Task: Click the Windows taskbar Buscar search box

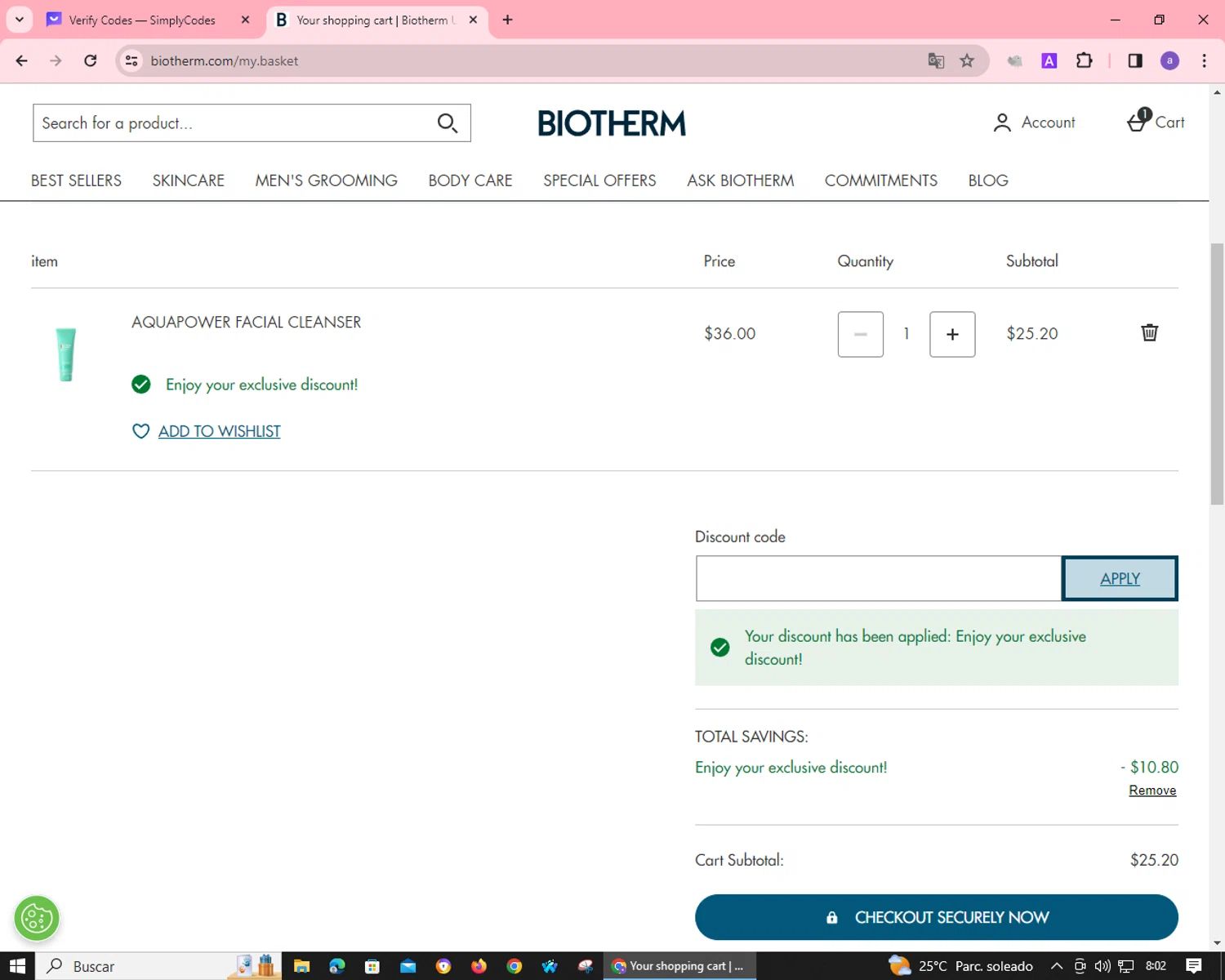Action: [x=158, y=966]
